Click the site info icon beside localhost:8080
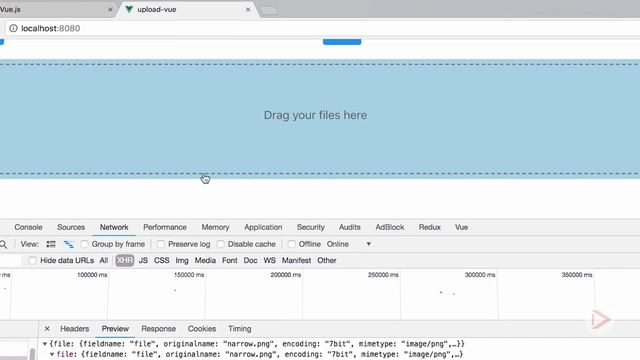The width and height of the screenshot is (640, 360). (13, 28)
